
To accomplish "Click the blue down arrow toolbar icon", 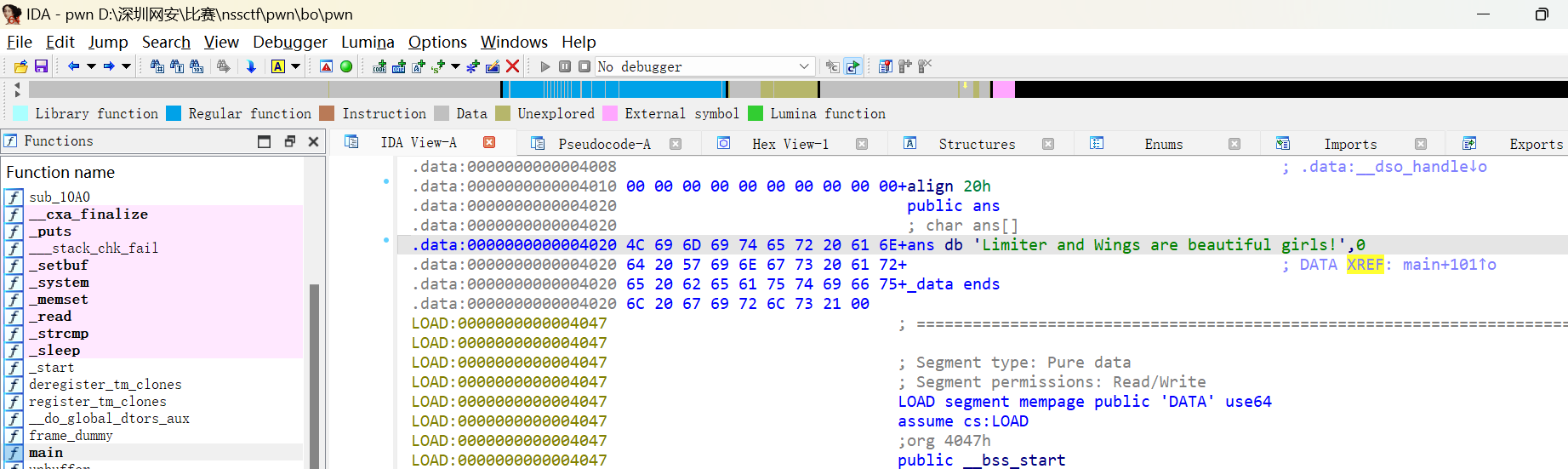I will (x=251, y=66).
